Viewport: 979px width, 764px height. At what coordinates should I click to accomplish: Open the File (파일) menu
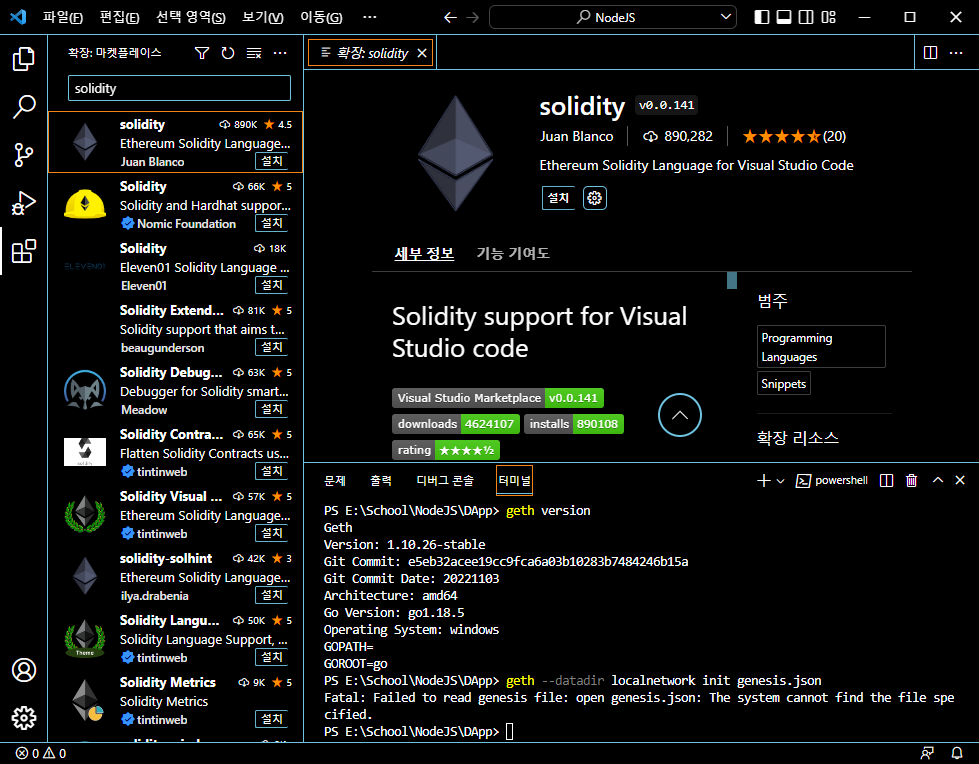62,17
